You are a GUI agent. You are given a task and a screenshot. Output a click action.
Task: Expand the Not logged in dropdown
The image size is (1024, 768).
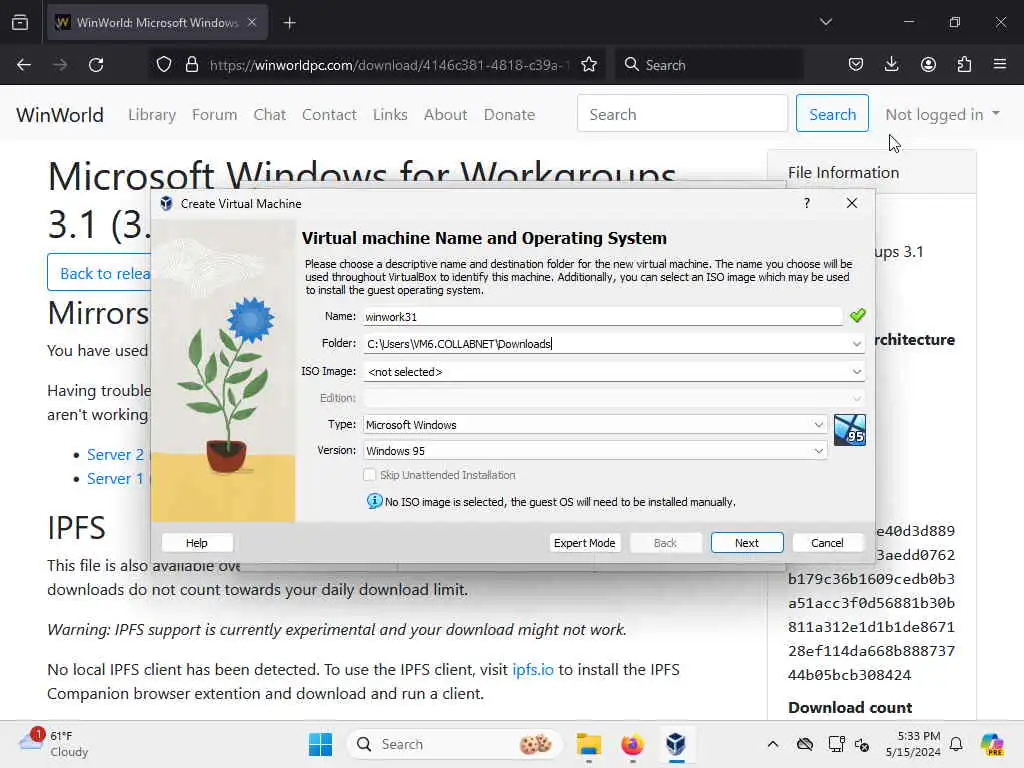pos(942,115)
